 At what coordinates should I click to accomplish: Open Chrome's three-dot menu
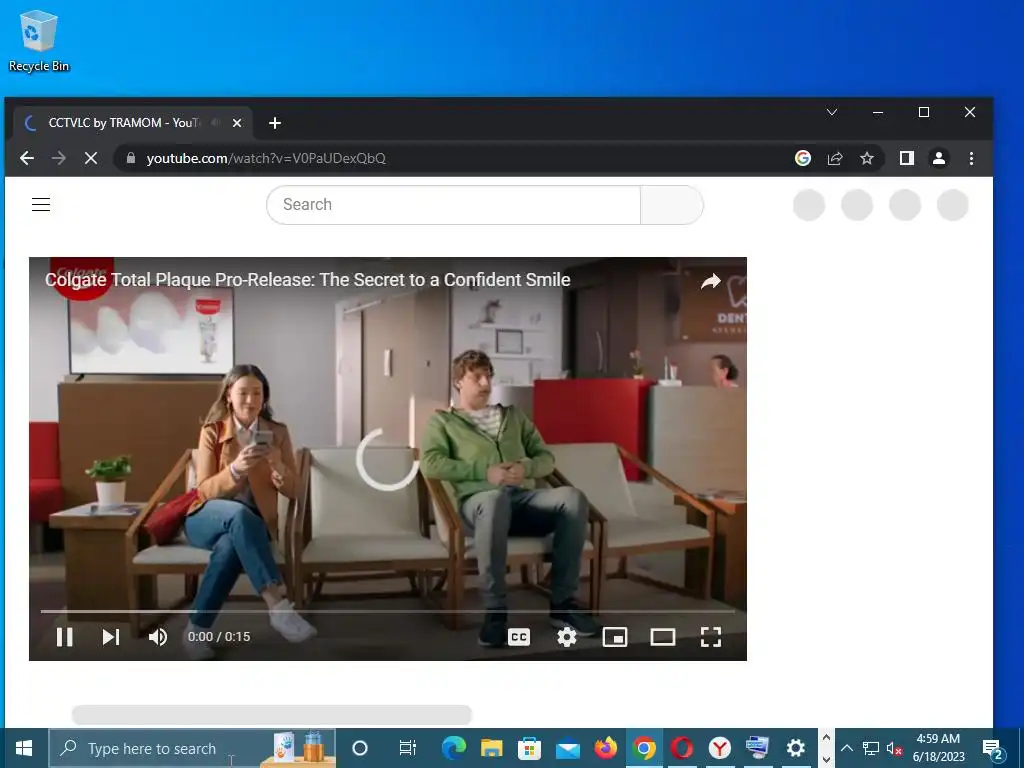pos(971,158)
